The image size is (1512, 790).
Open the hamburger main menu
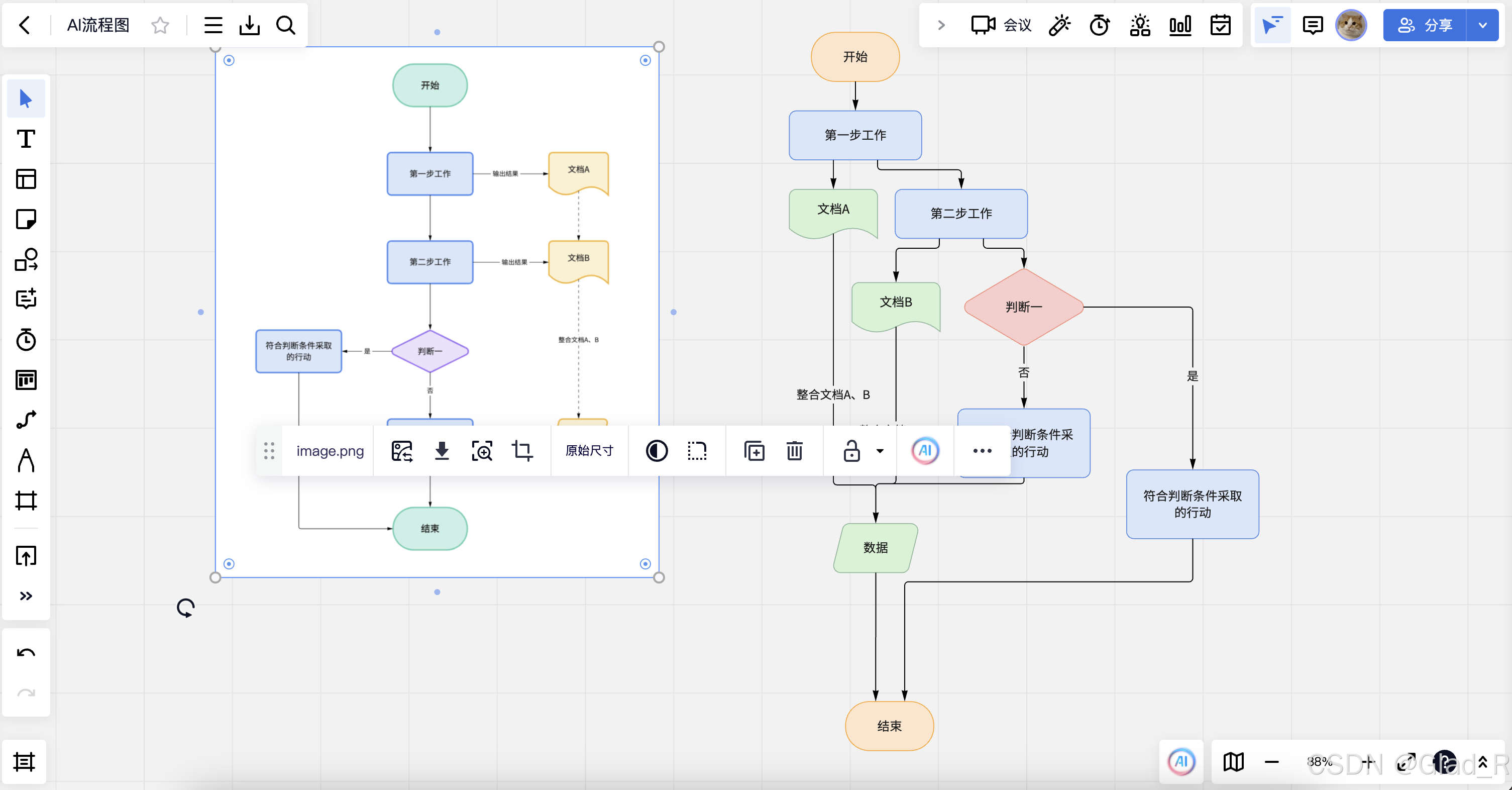tap(213, 25)
